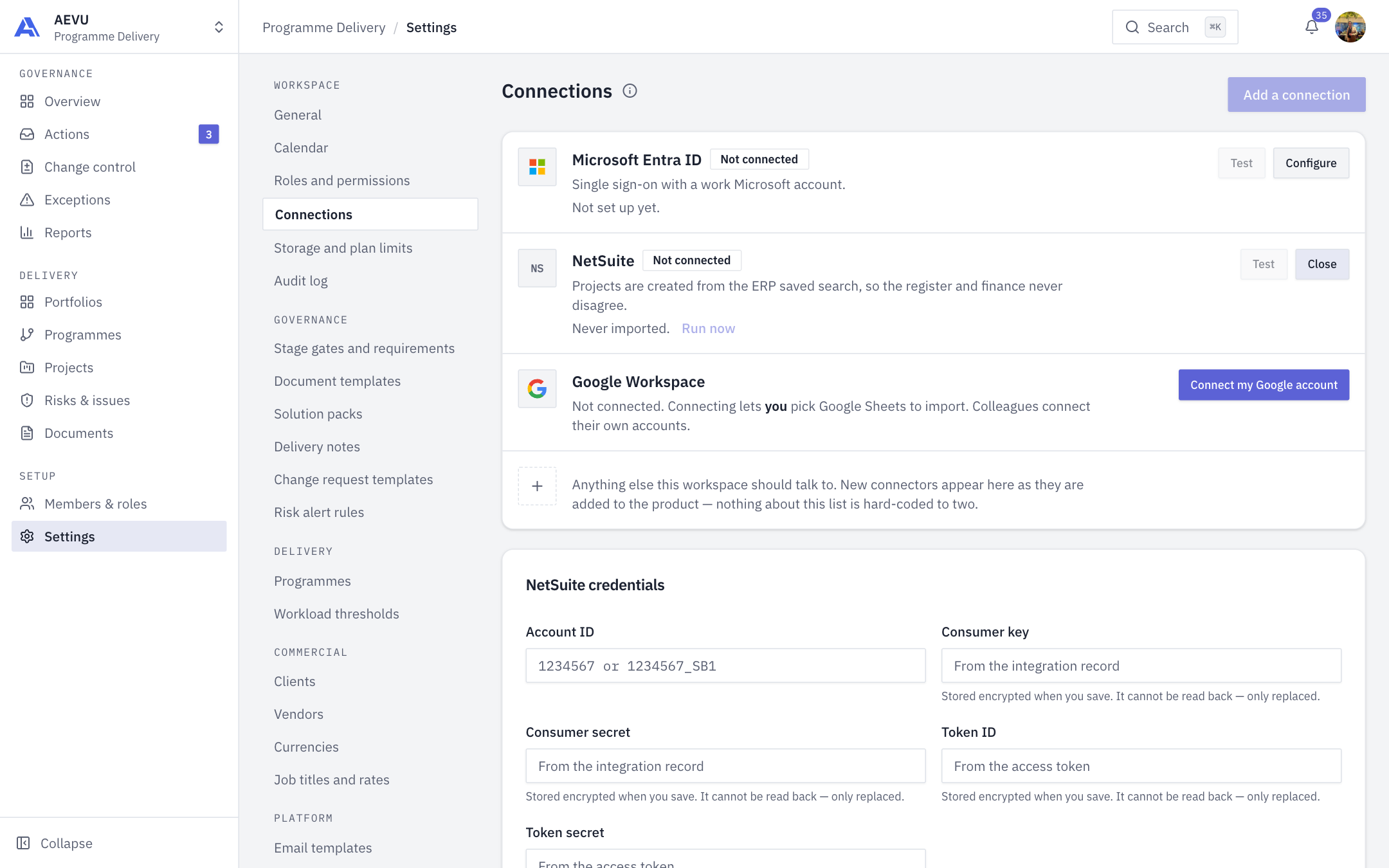The image size is (1389, 868).
Task: Click the Consumer key field
Action: pos(1141,665)
